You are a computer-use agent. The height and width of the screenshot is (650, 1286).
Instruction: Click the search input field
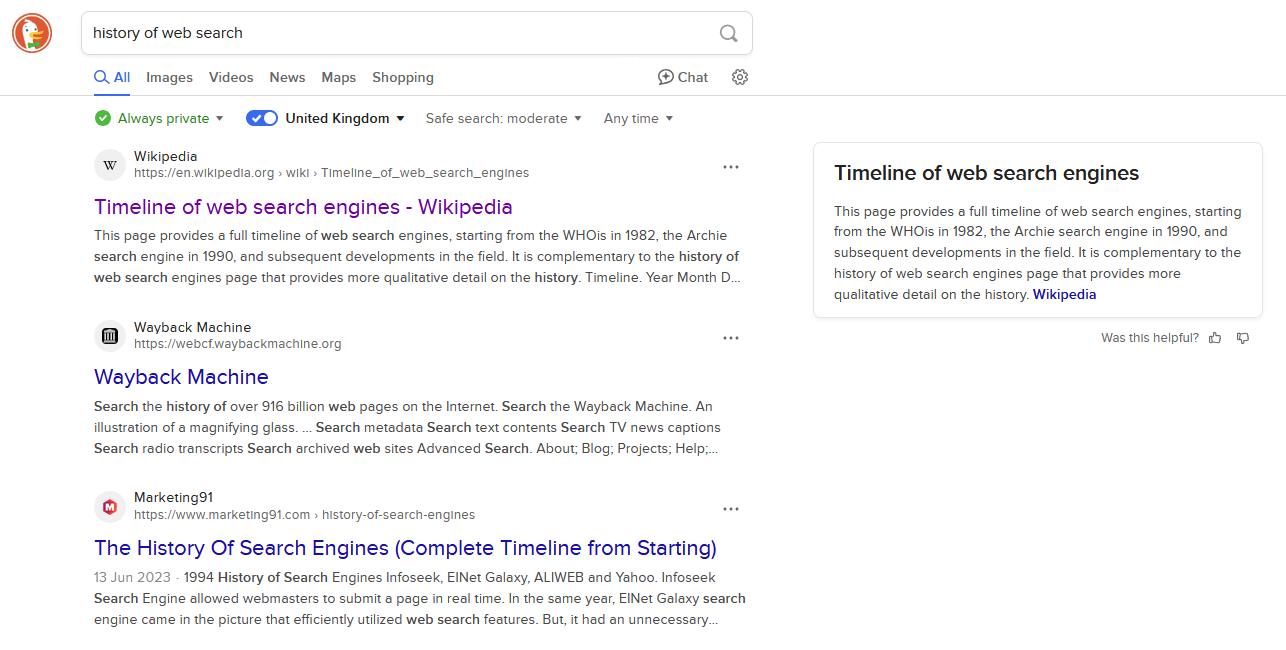[400, 33]
